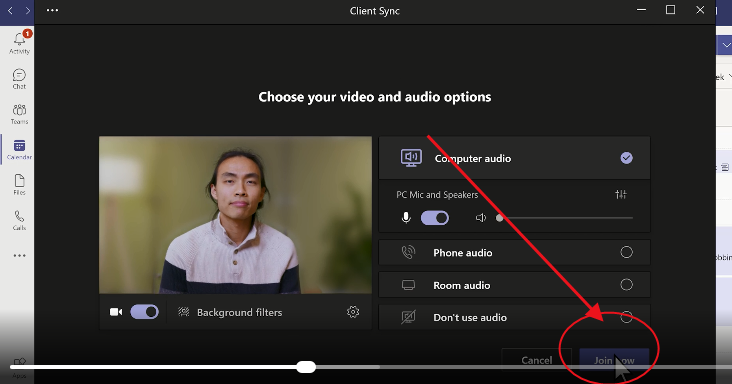The height and width of the screenshot is (384, 732).
Task: Click the Background filters icon
Action: pos(183,312)
